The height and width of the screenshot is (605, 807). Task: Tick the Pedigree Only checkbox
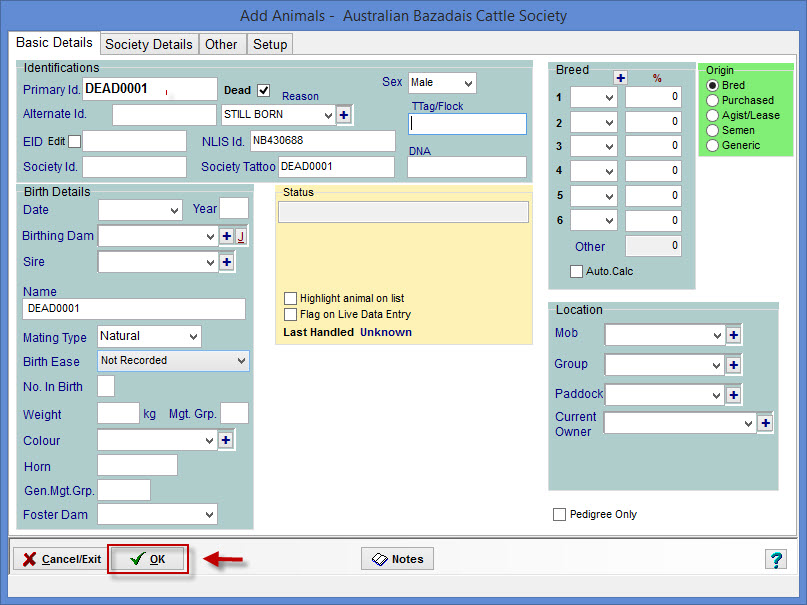559,514
